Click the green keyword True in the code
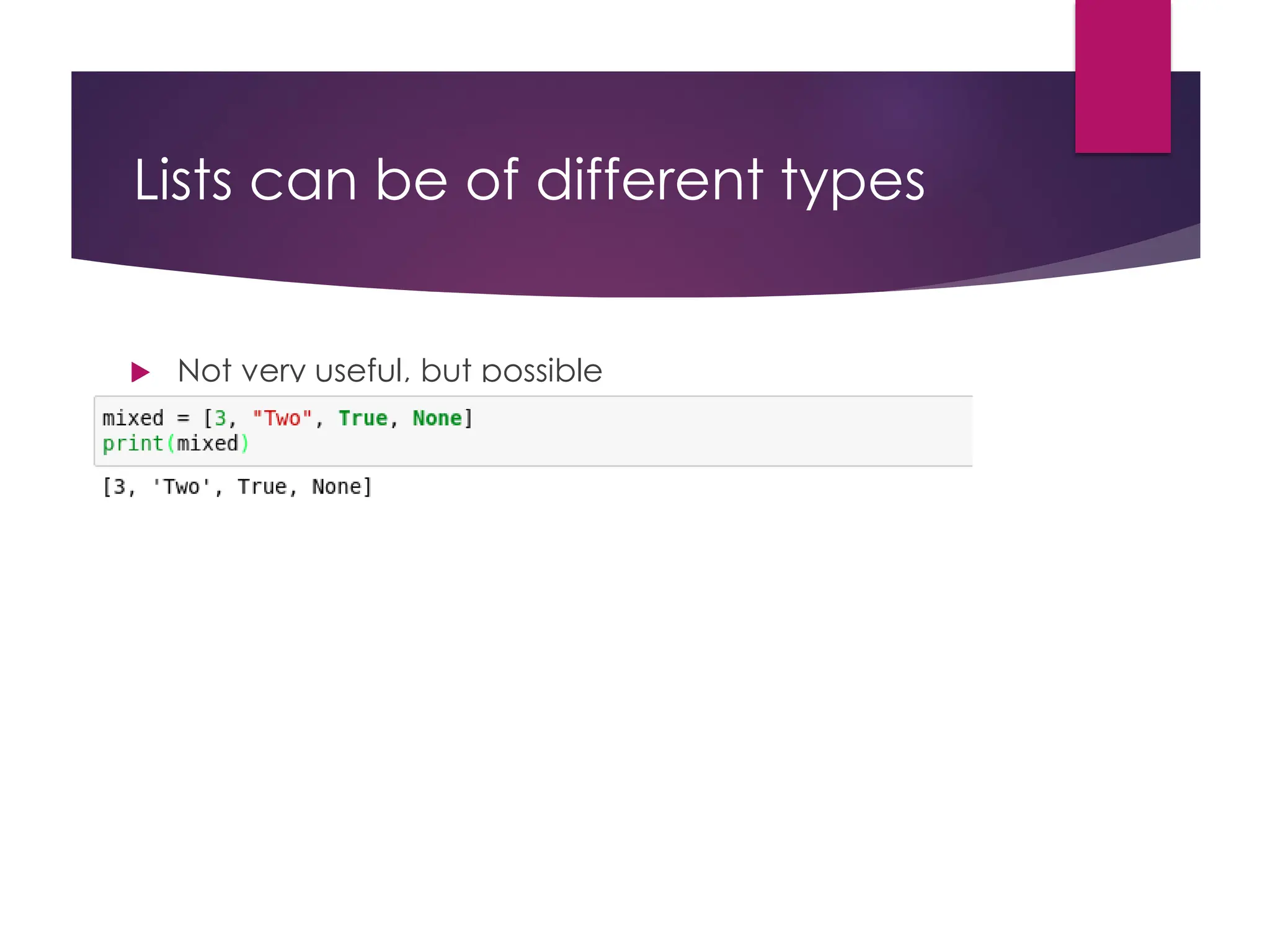1270x952 pixels. coord(363,418)
